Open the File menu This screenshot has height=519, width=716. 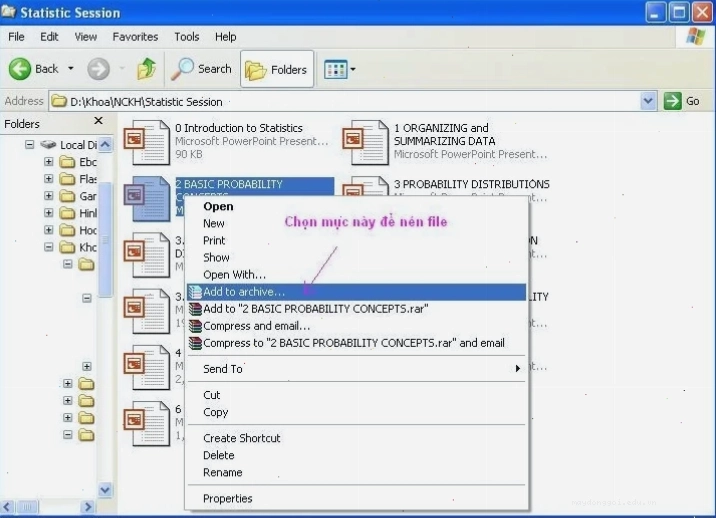(x=16, y=37)
